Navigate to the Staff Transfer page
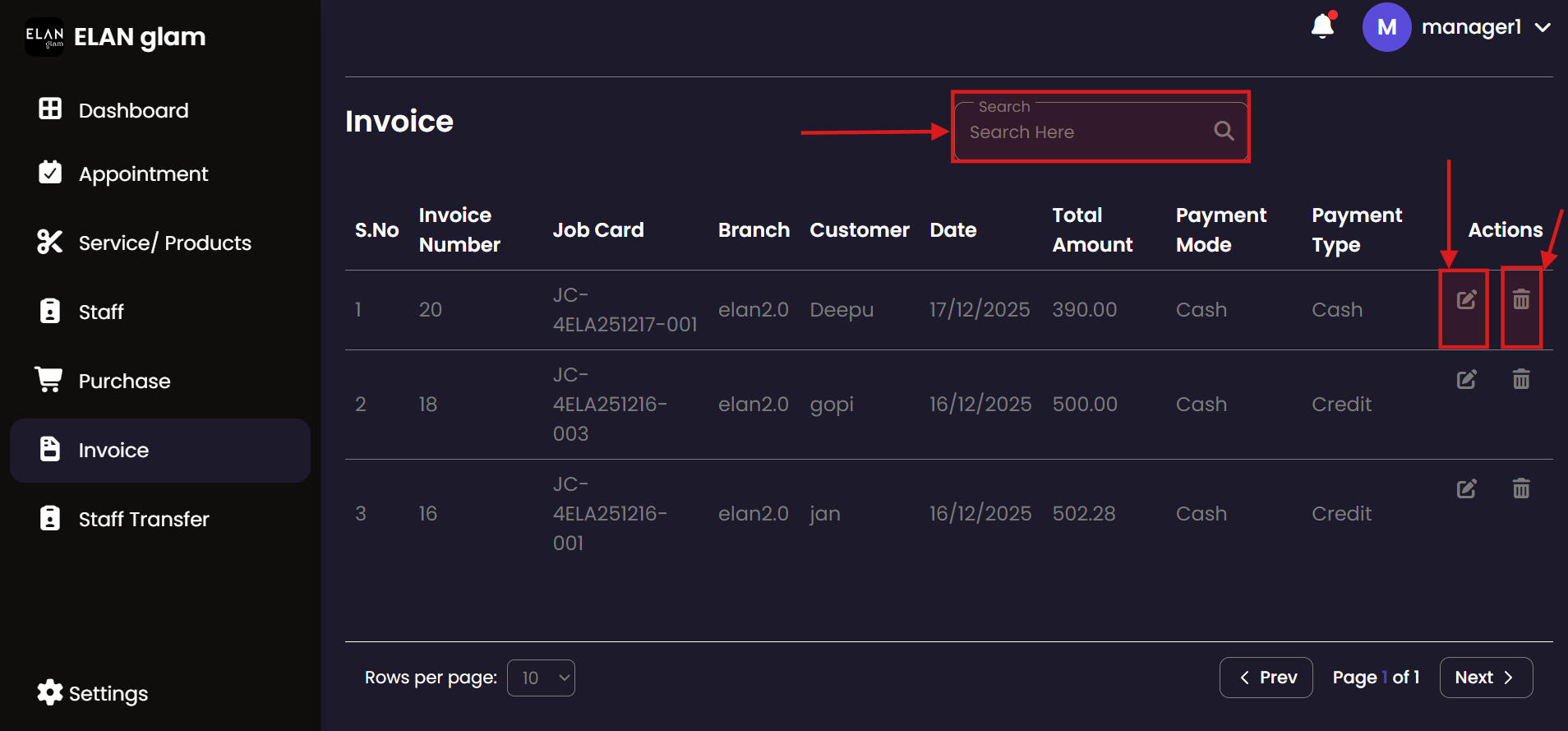The width and height of the screenshot is (1568, 731). tap(144, 520)
